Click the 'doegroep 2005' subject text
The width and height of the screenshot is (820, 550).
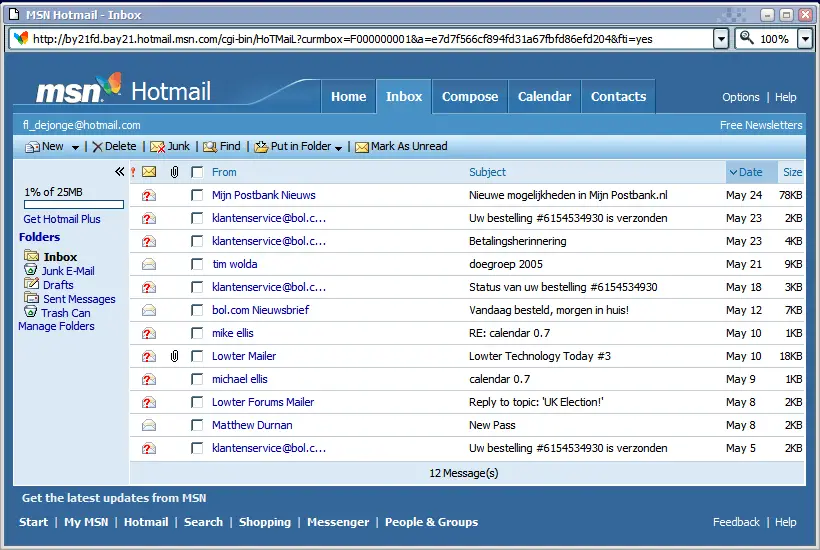(506, 264)
